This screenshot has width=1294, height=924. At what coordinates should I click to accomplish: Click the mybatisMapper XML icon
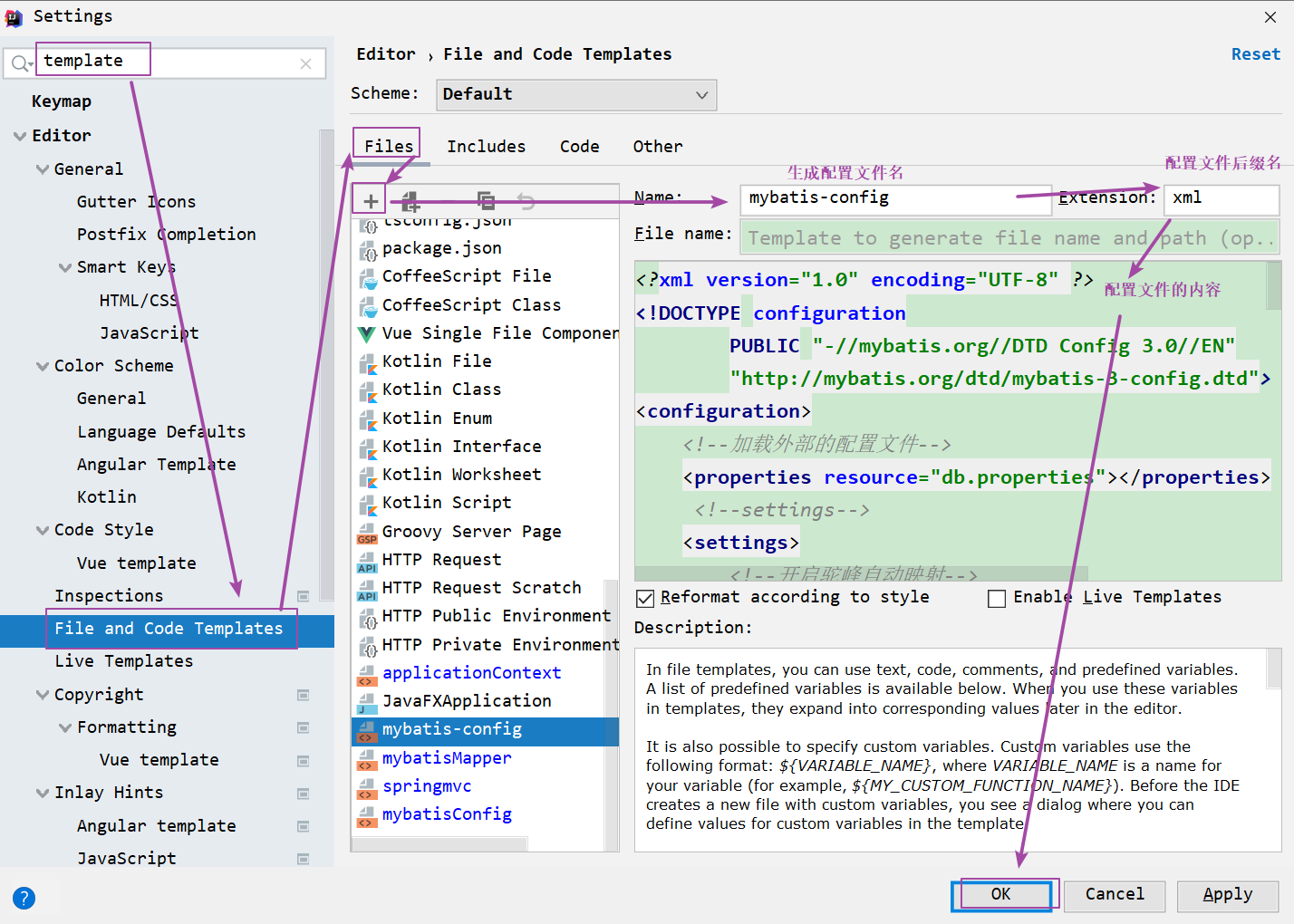click(x=367, y=759)
